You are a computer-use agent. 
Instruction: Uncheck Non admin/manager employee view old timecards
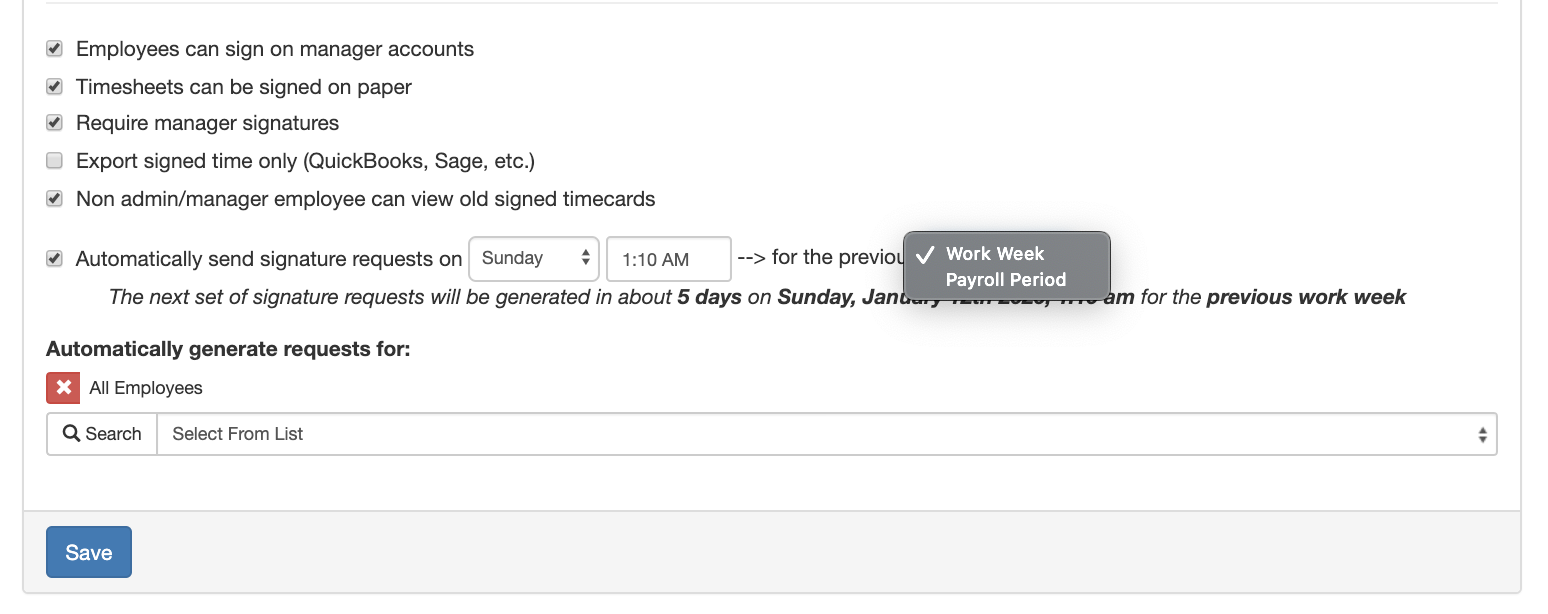[x=55, y=199]
